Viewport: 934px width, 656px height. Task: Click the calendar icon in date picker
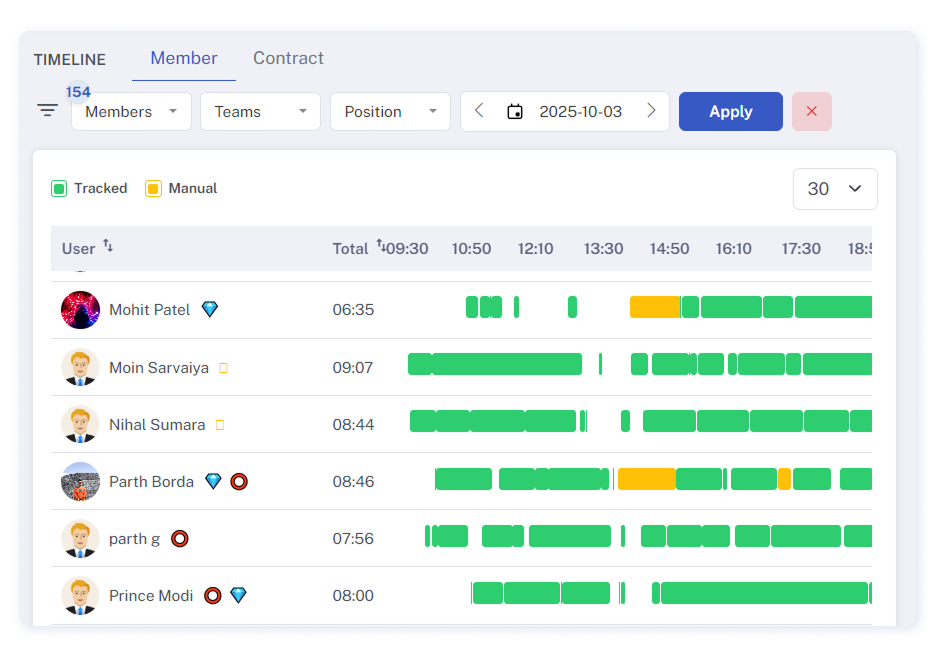pyautogui.click(x=515, y=112)
